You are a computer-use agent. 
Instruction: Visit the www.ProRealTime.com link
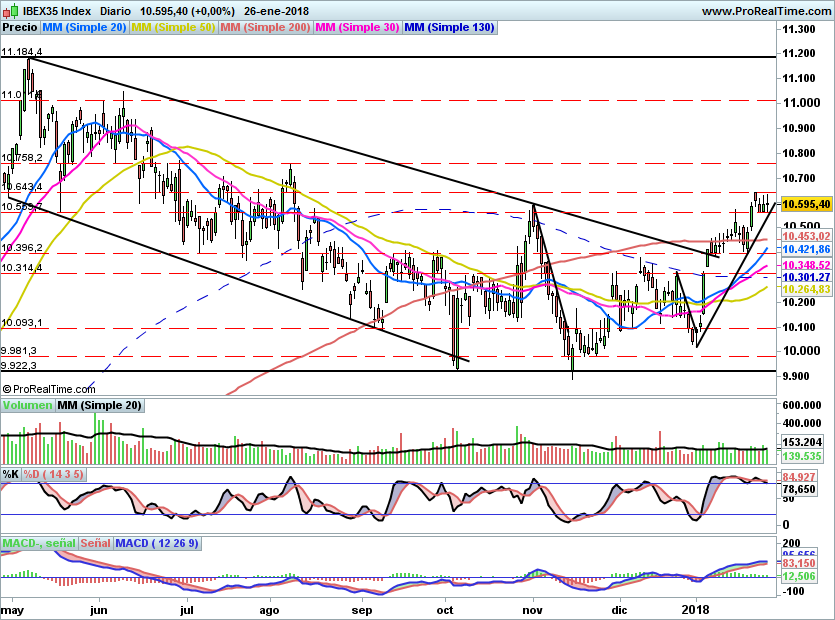click(766, 10)
